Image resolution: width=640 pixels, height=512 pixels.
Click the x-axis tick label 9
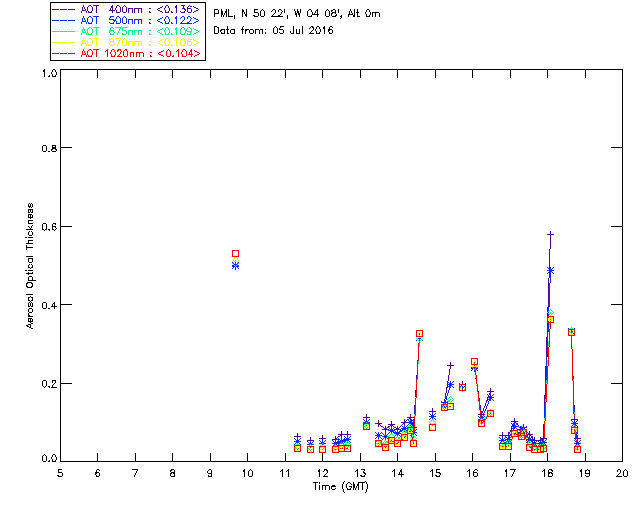210,473
